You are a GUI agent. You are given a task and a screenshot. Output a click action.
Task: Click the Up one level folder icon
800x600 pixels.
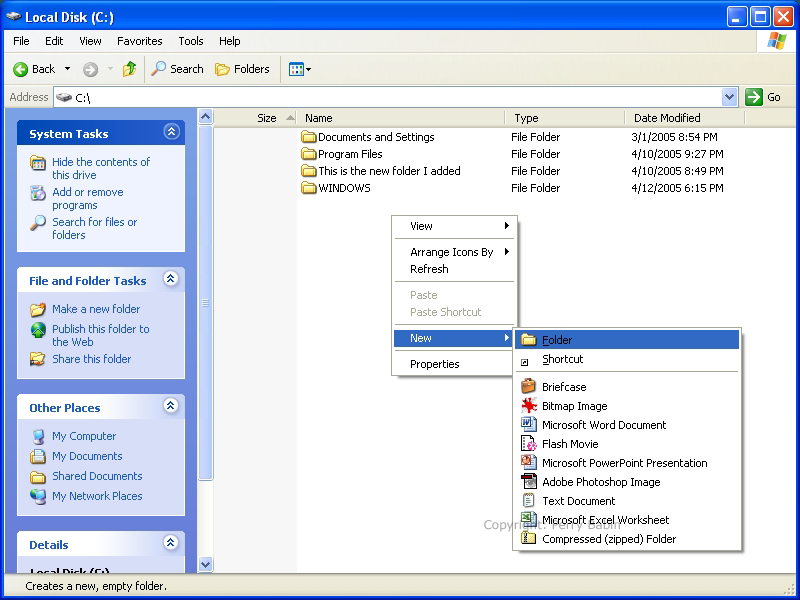click(x=130, y=69)
